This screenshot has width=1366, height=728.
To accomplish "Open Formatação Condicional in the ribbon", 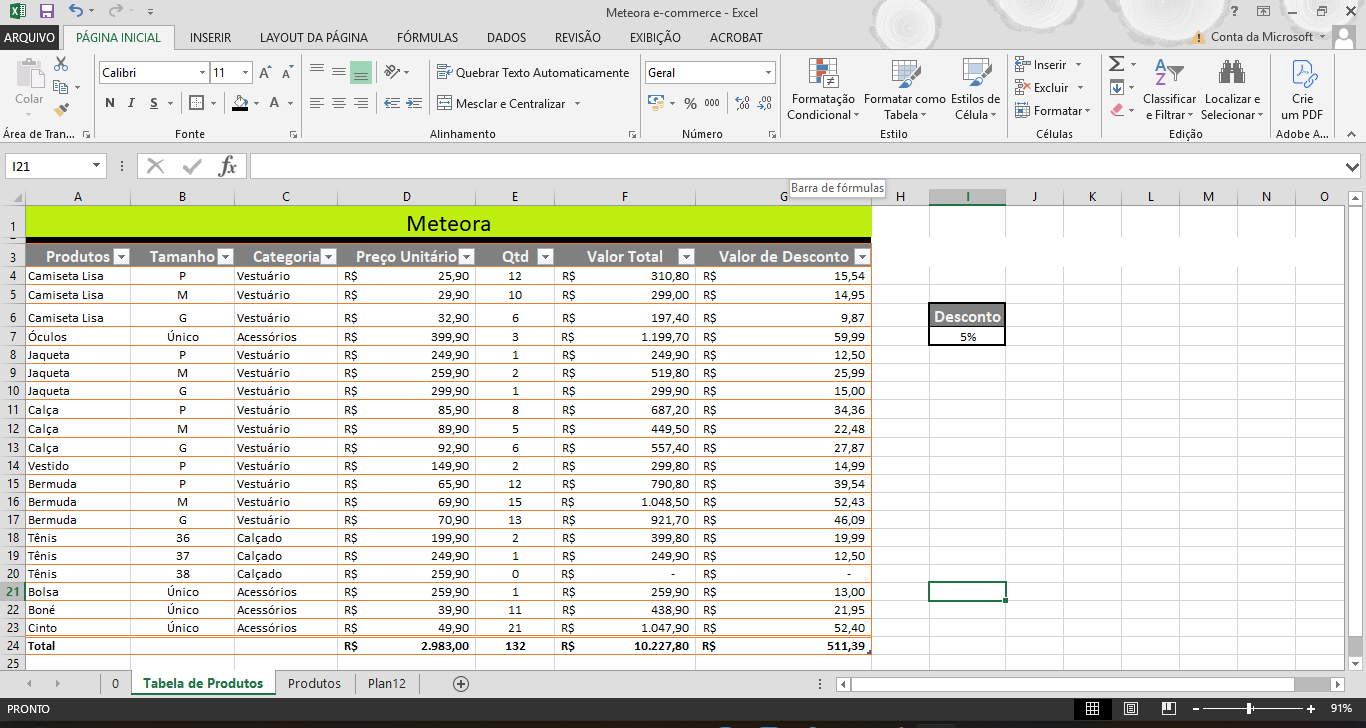I will [x=821, y=90].
